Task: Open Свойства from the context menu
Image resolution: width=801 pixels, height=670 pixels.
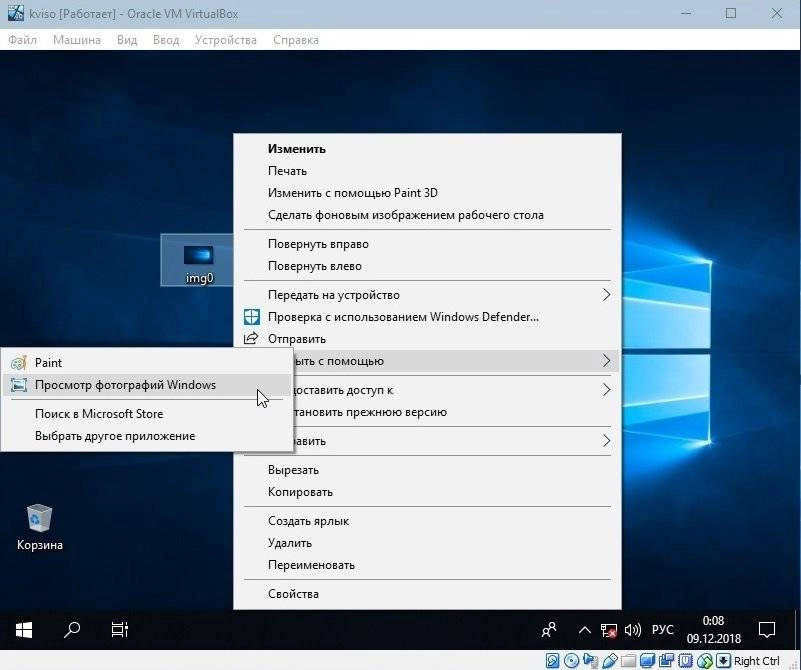Action: pos(427,593)
